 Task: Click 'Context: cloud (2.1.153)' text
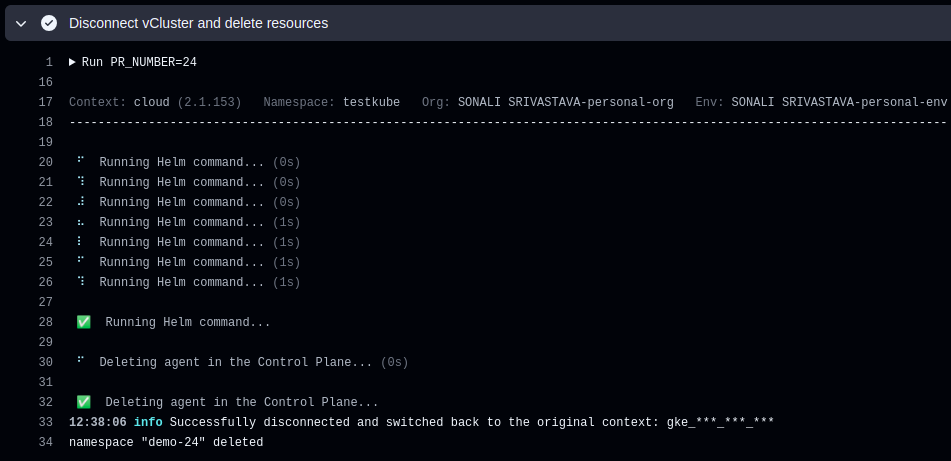[x=155, y=102]
